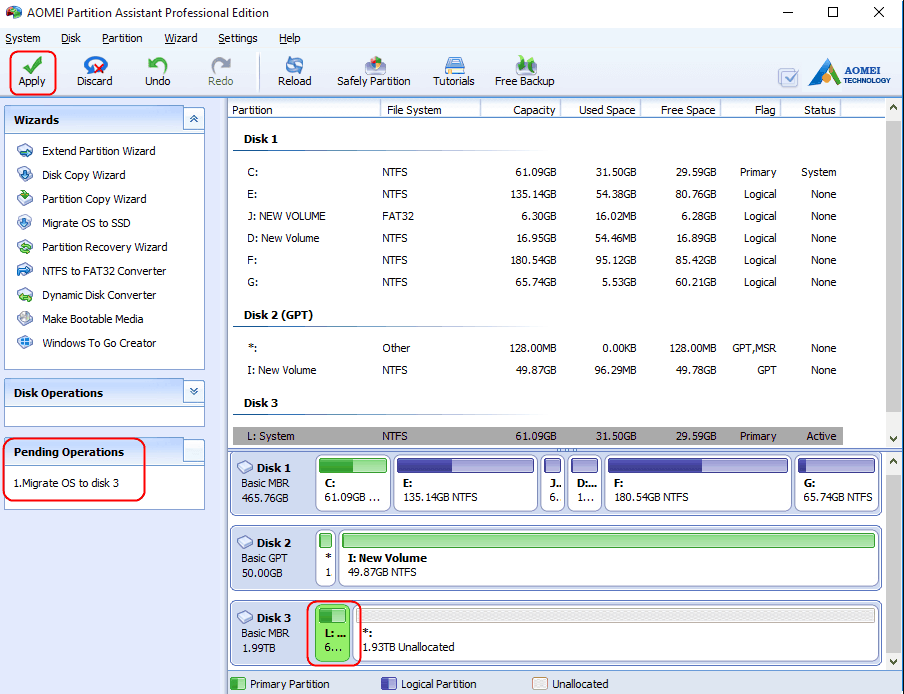Undo the last operation
The width and height of the screenshot is (904, 694).
click(157, 72)
